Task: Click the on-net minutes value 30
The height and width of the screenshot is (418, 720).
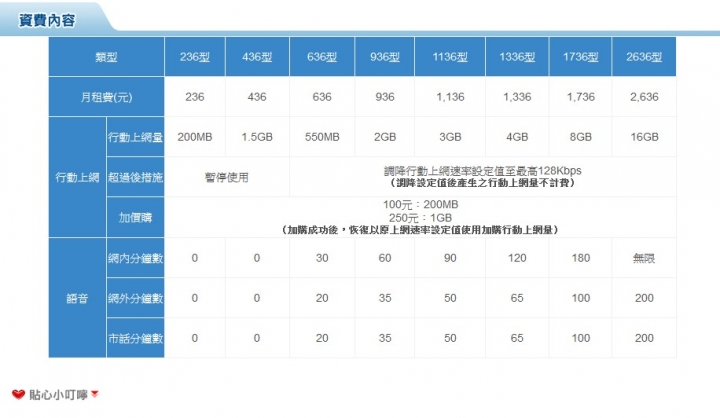Action: point(322,258)
